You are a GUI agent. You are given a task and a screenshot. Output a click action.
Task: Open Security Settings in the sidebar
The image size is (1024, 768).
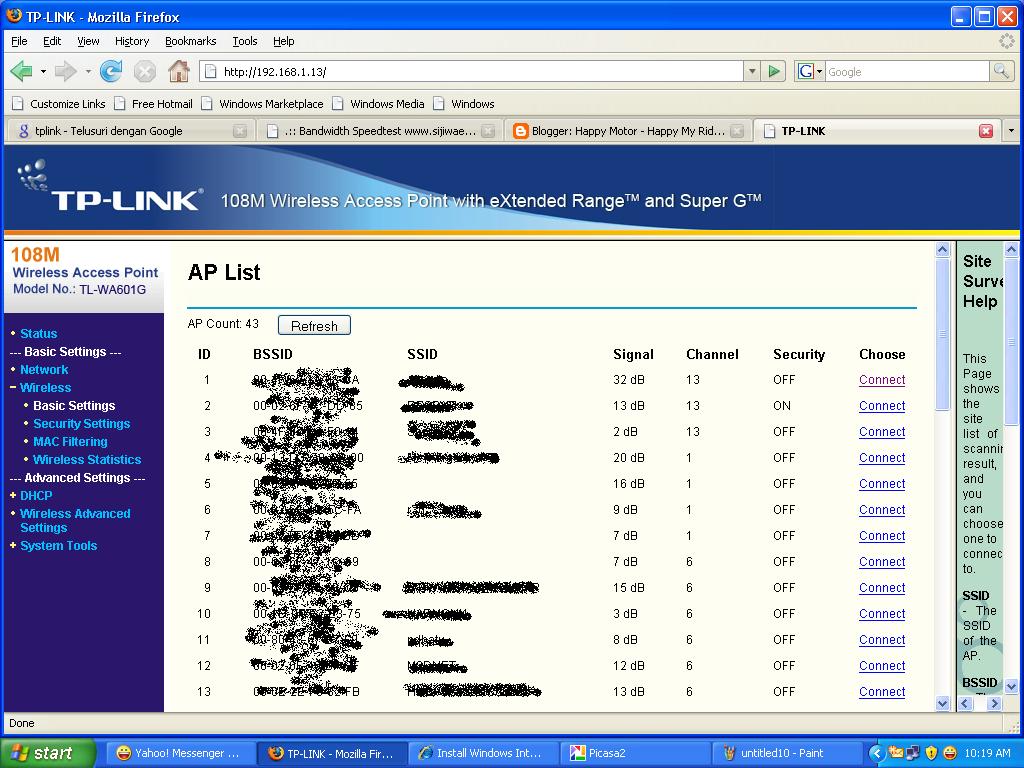click(x=82, y=424)
